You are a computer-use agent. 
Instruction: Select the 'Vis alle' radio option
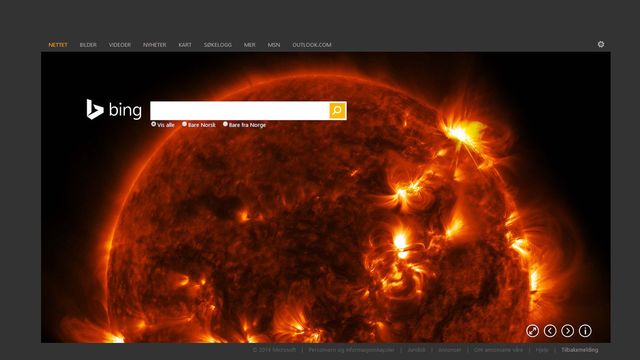point(153,124)
